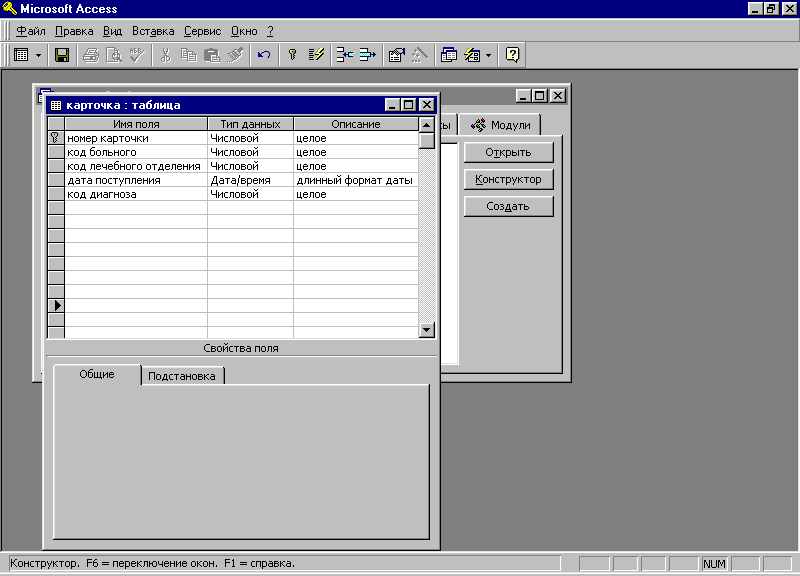Click row selector of код больного
The height and width of the screenshot is (576, 800).
pyautogui.click(x=56, y=152)
